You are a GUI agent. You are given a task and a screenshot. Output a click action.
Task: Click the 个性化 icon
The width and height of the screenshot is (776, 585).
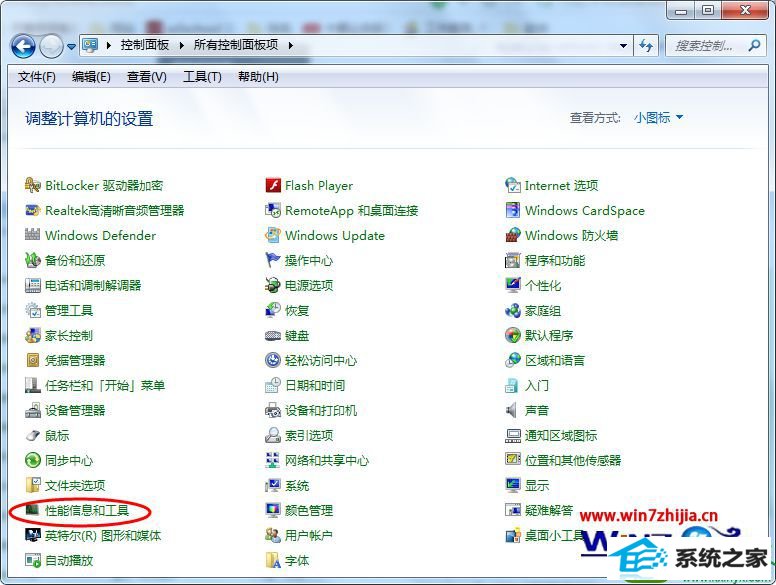pos(513,285)
